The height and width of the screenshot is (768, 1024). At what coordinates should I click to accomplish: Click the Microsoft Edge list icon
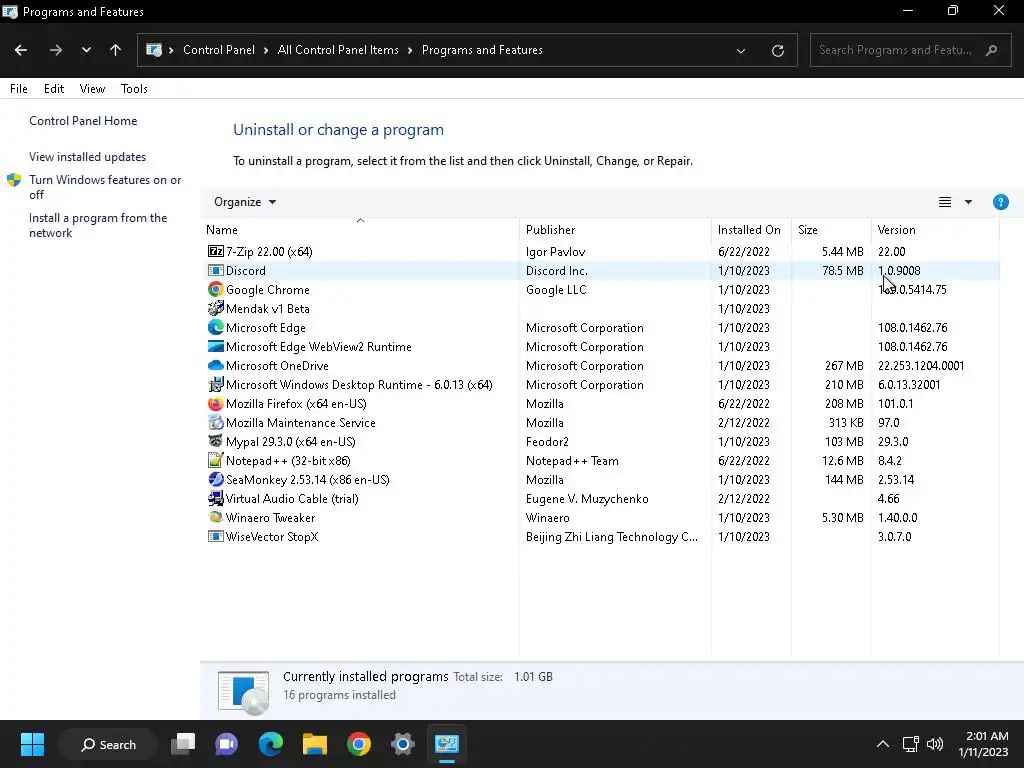(x=216, y=327)
